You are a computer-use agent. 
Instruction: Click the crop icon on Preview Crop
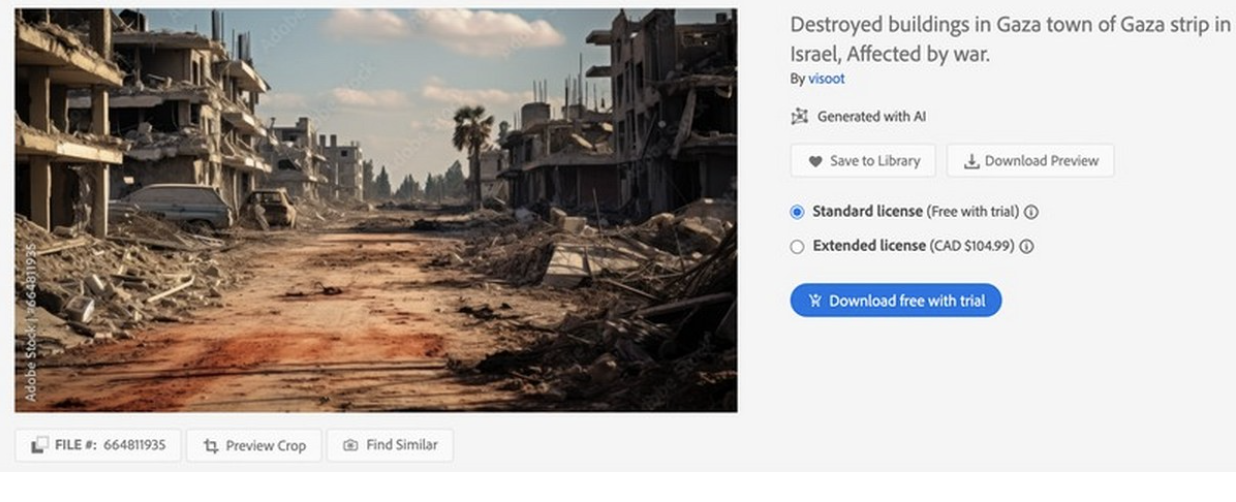pyautogui.click(x=211, y=446)
